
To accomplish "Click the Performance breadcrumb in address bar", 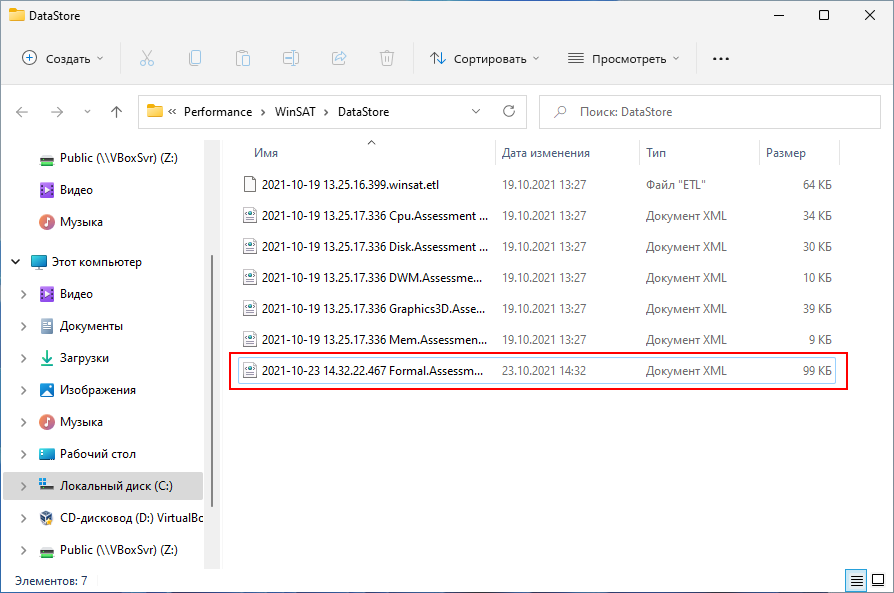I will coord(219,112).
